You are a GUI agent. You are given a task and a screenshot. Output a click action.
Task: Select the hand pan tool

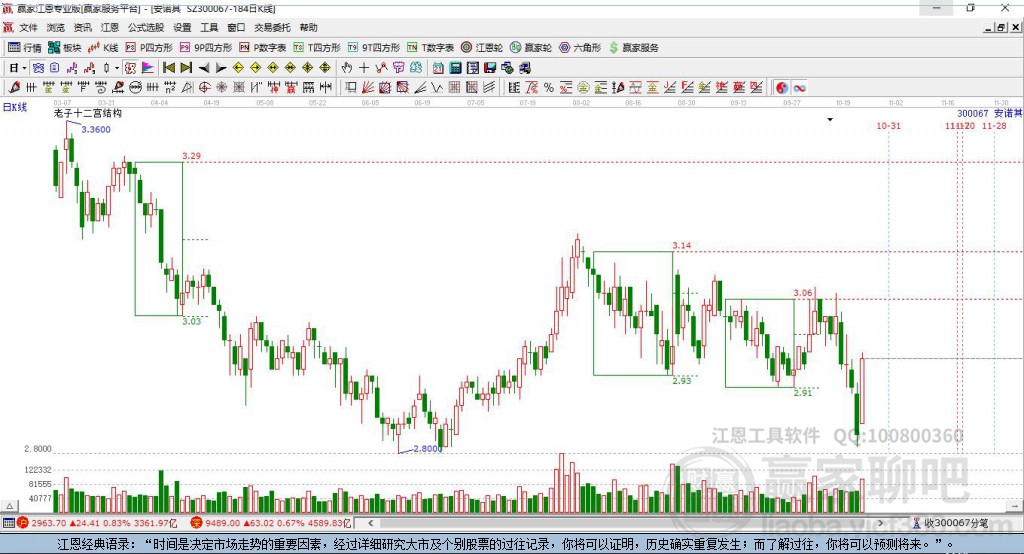tap(347, 68)
